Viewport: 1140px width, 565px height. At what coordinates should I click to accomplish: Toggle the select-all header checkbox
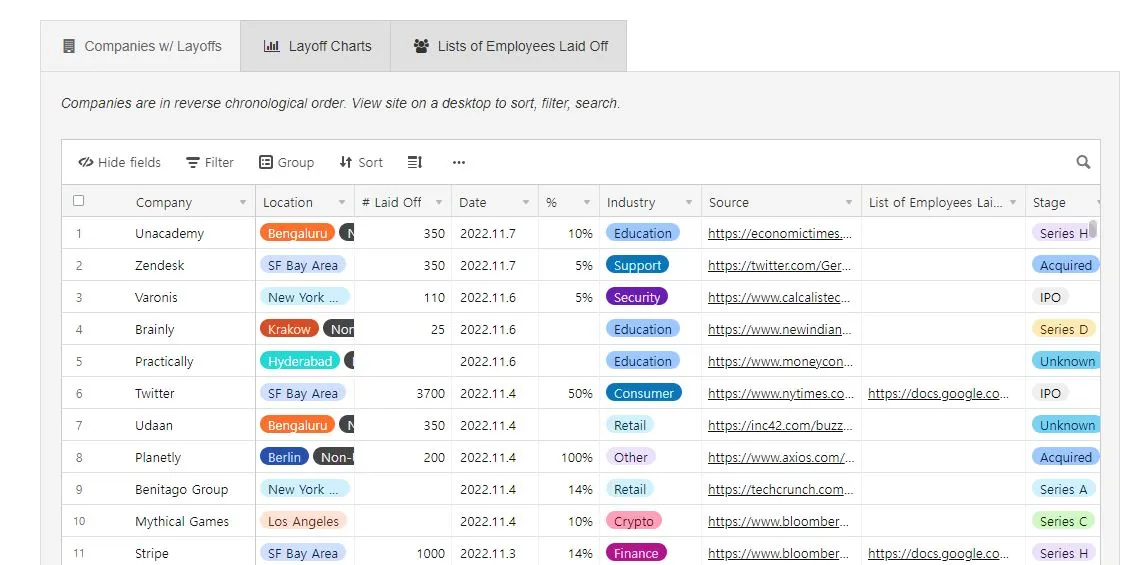(79, 201)
